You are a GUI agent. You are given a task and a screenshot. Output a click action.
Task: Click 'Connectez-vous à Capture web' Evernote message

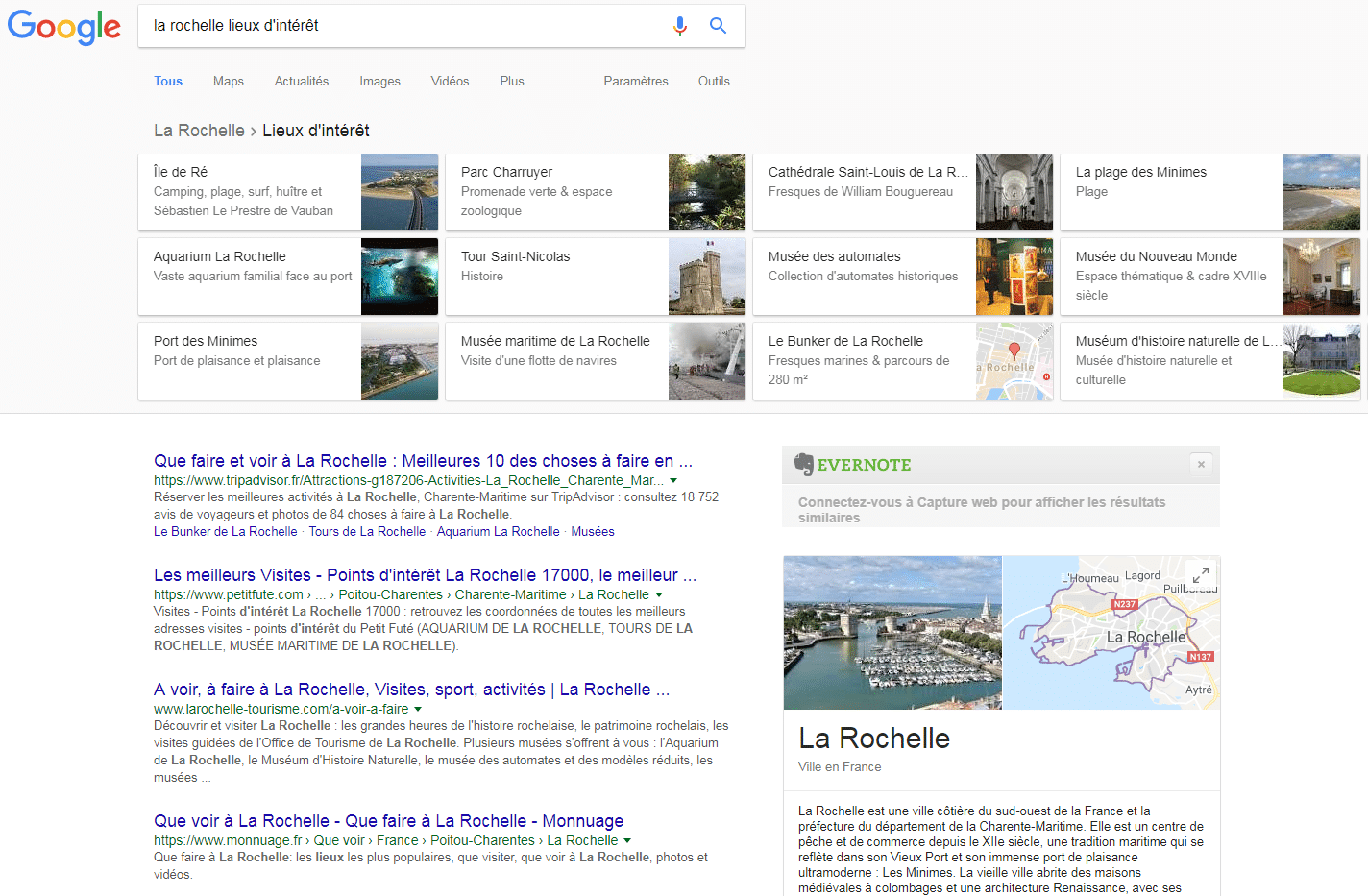982,510
